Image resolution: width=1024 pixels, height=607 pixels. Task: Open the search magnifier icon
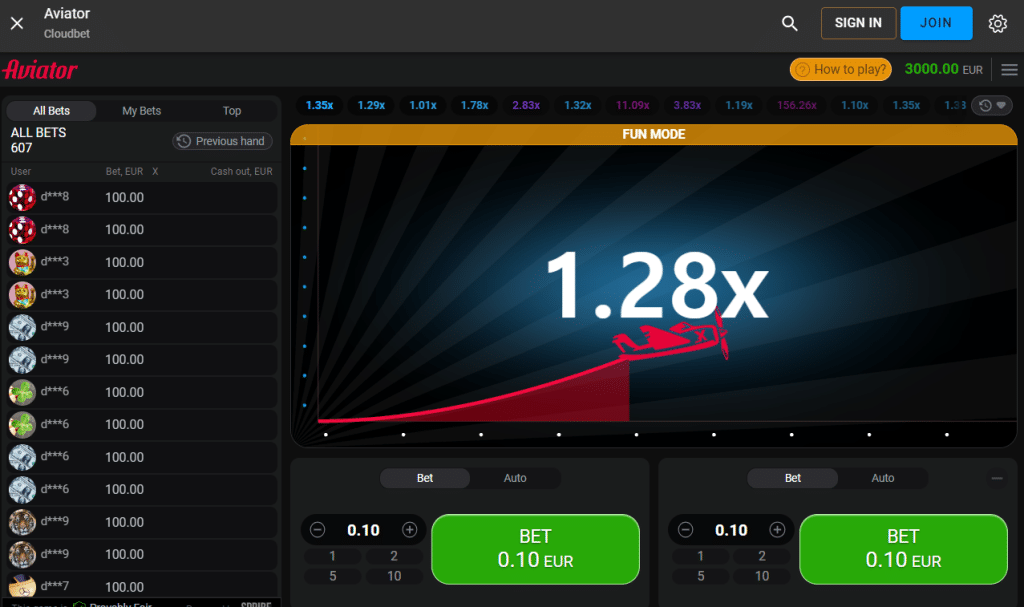tap(790, 24)
